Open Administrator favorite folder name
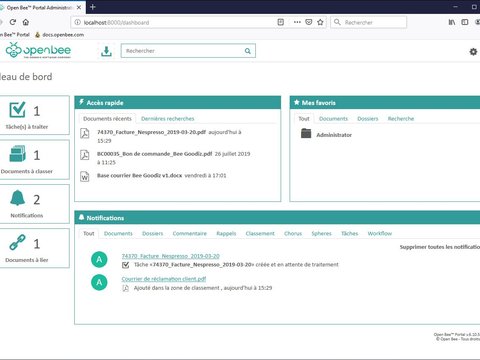Screen dimensions: 480x360 (334, 135)
